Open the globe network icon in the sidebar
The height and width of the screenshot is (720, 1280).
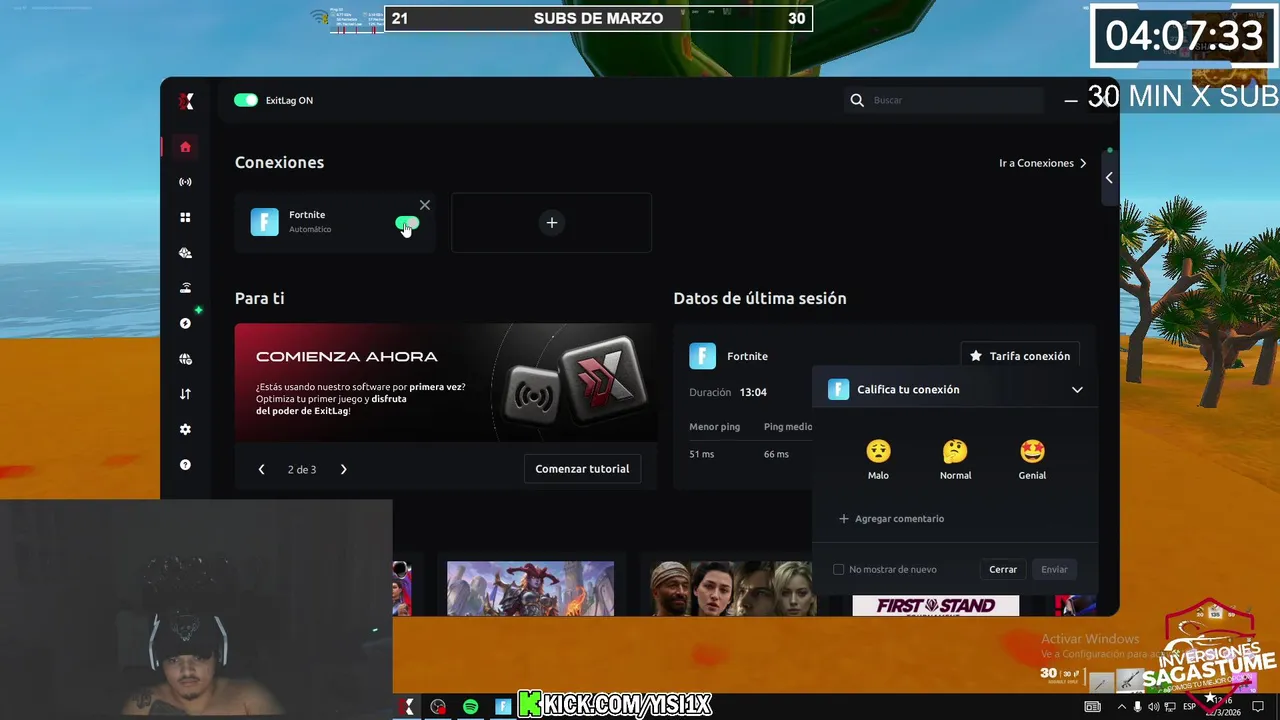point(185,359)
